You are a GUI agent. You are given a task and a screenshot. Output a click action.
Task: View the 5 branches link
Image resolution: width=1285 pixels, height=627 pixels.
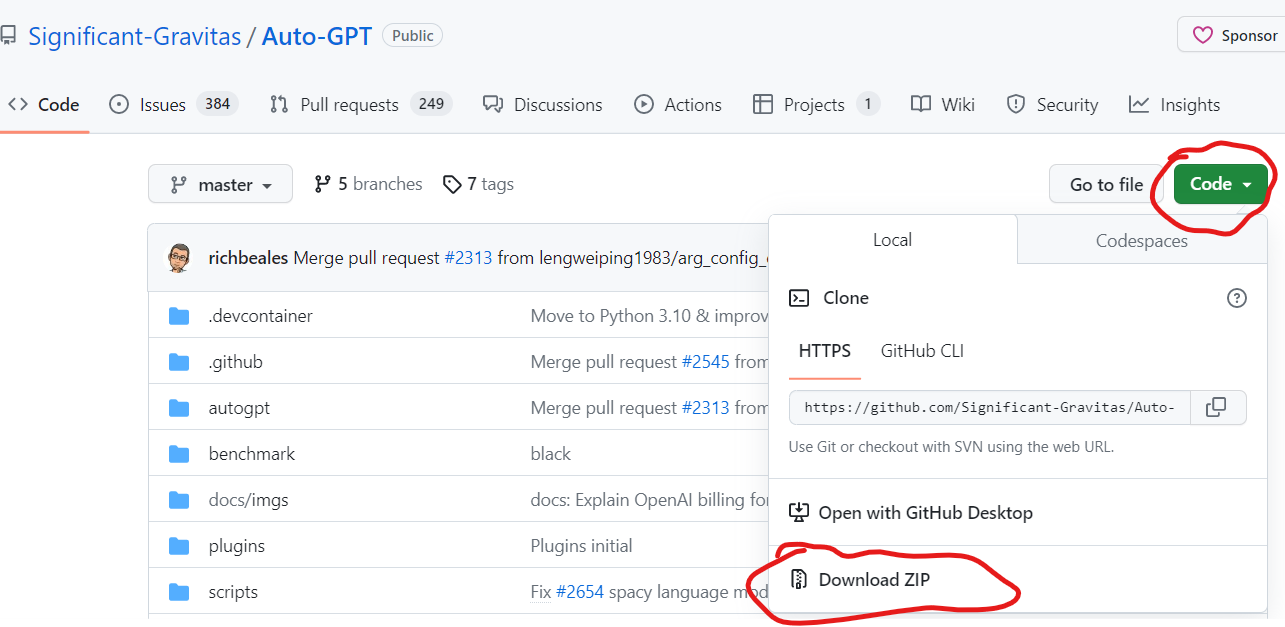(368, 184)
